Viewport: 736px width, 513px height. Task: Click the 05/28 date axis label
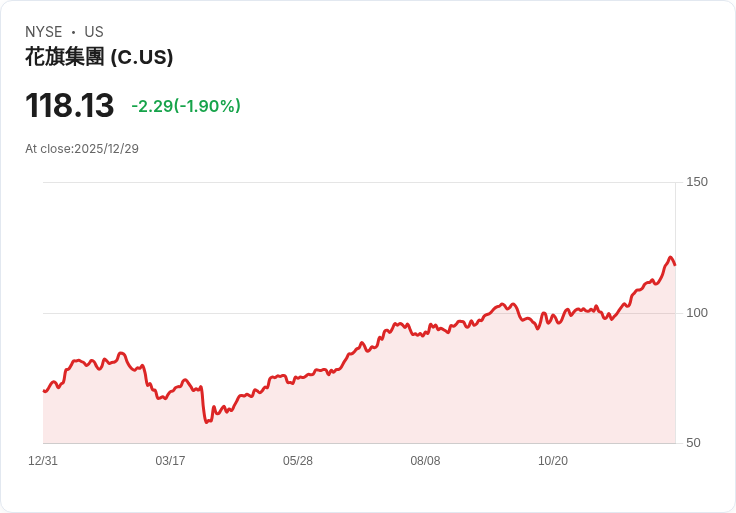point(298,460)
